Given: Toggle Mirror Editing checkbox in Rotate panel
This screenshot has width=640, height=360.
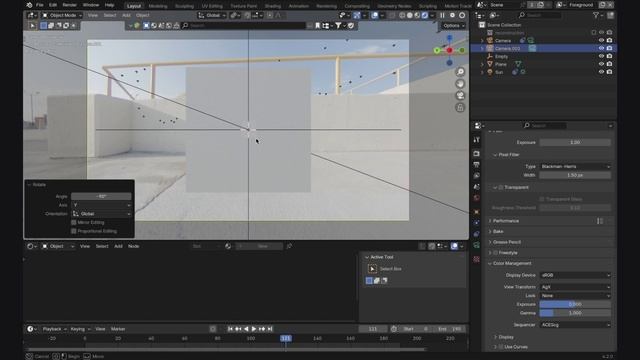Looking at the screenshot, I should coord(73,222).
